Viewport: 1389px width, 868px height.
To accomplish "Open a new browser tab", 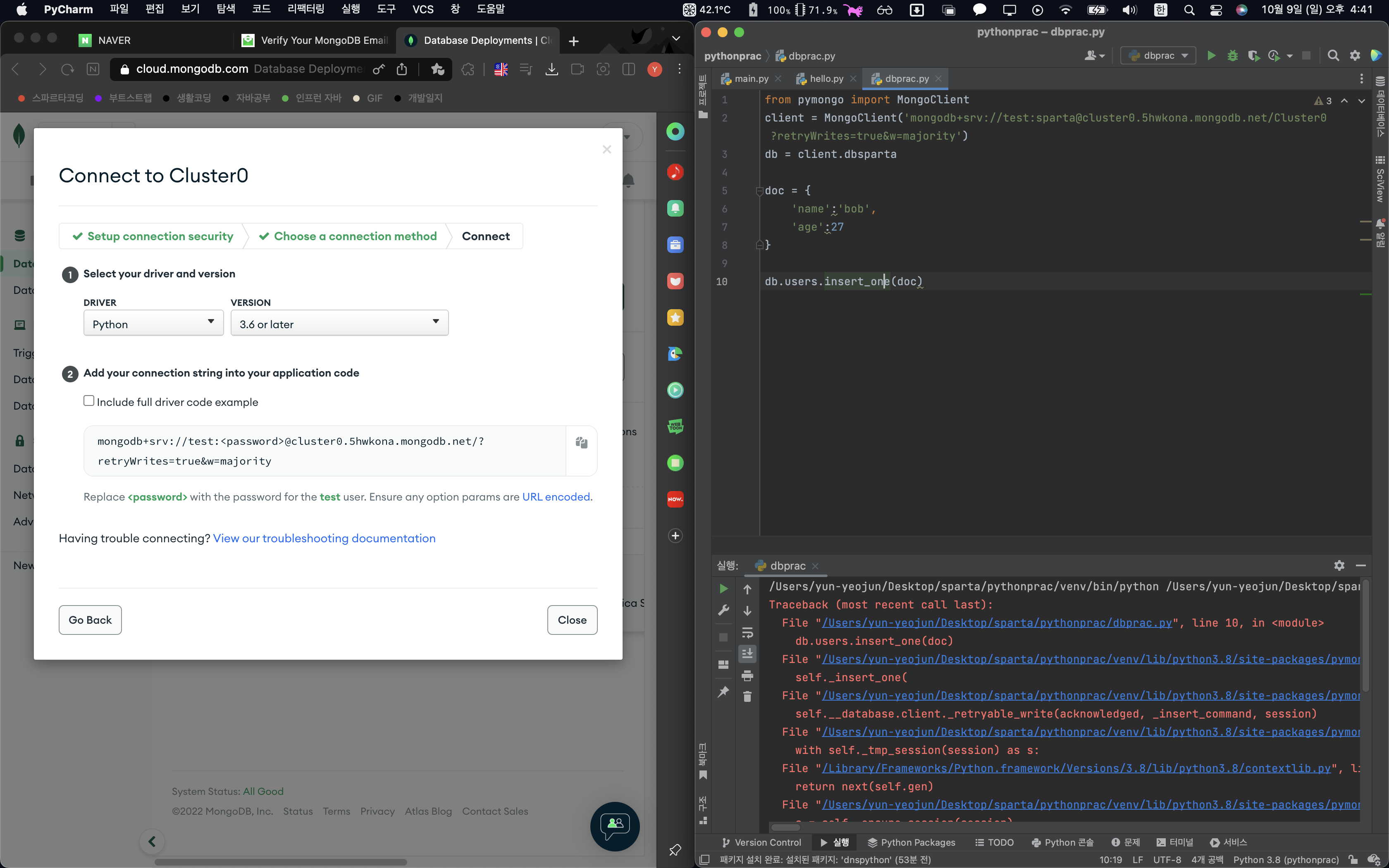I will pos(573,41).
